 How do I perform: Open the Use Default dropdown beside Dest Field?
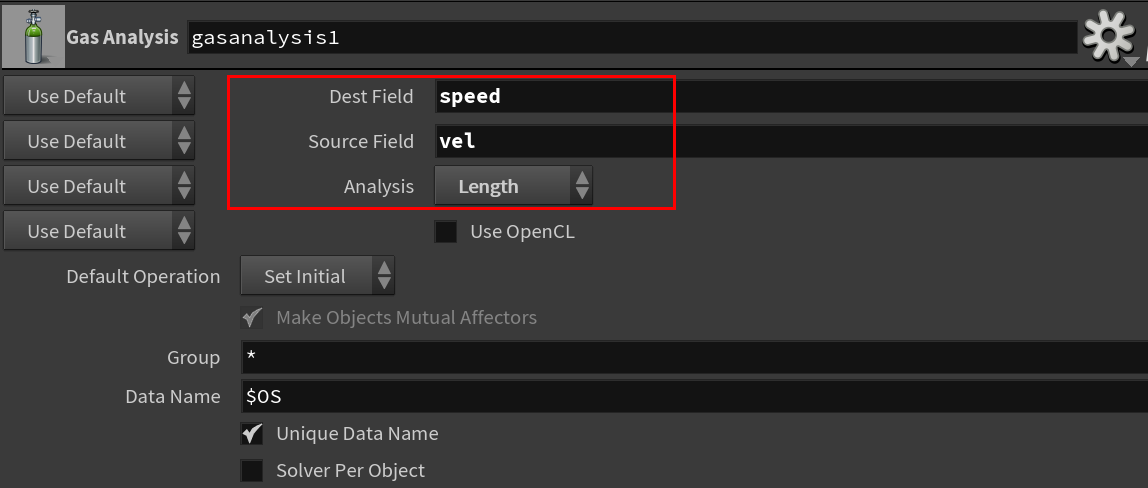(99, 96)
